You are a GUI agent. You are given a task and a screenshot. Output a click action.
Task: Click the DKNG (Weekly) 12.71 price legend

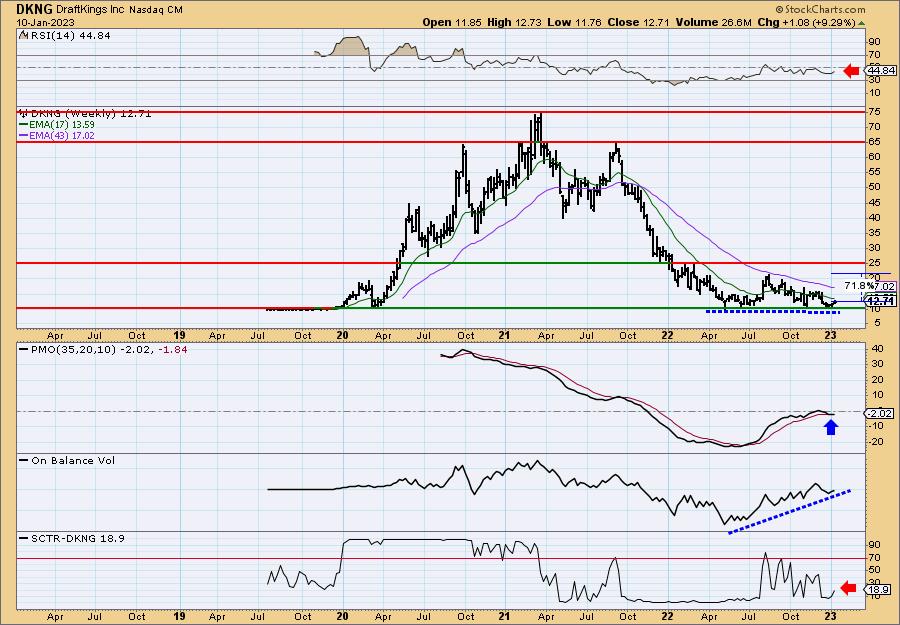(x=91, y=114)
